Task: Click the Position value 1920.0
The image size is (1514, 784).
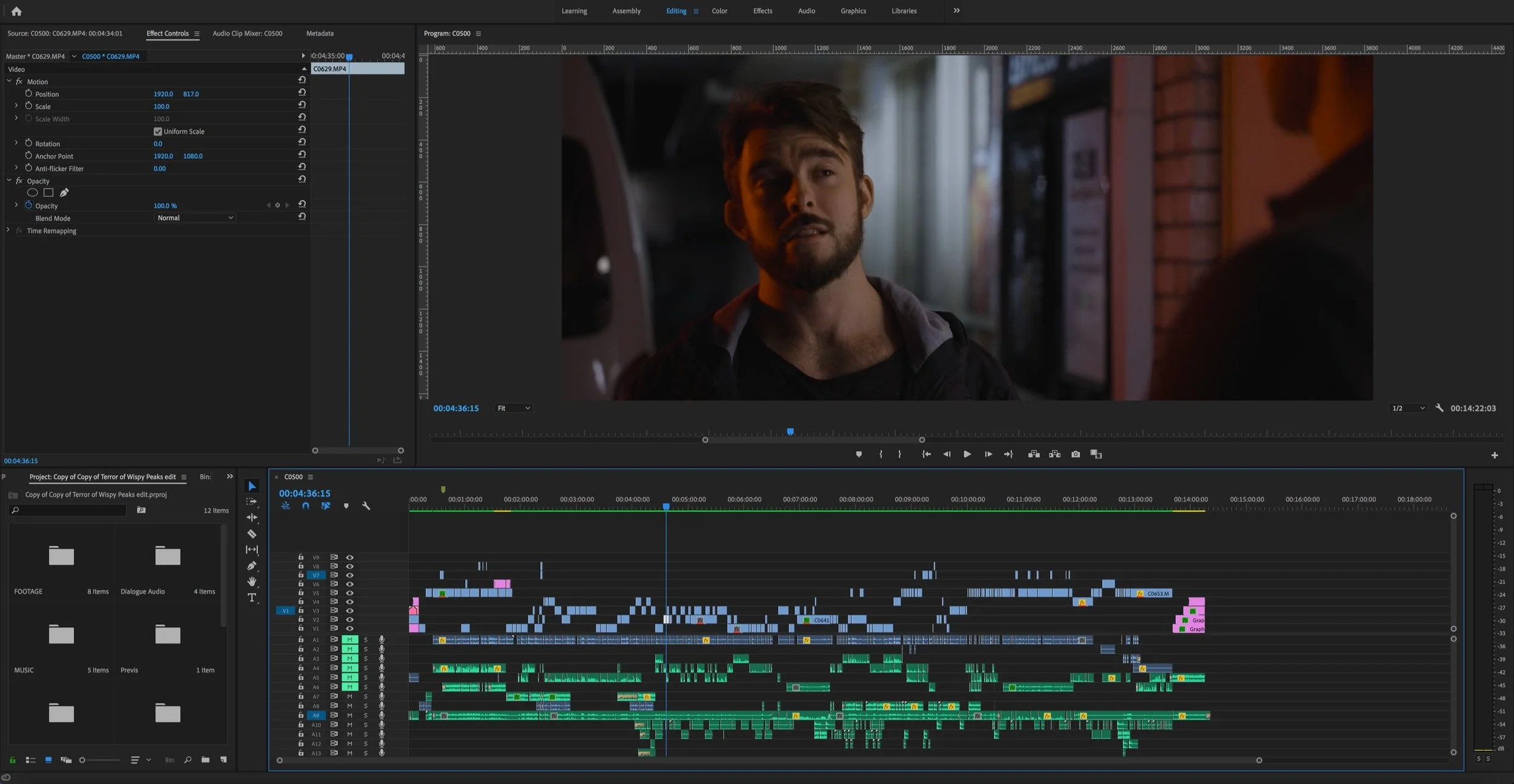Action: pos(163,94)
